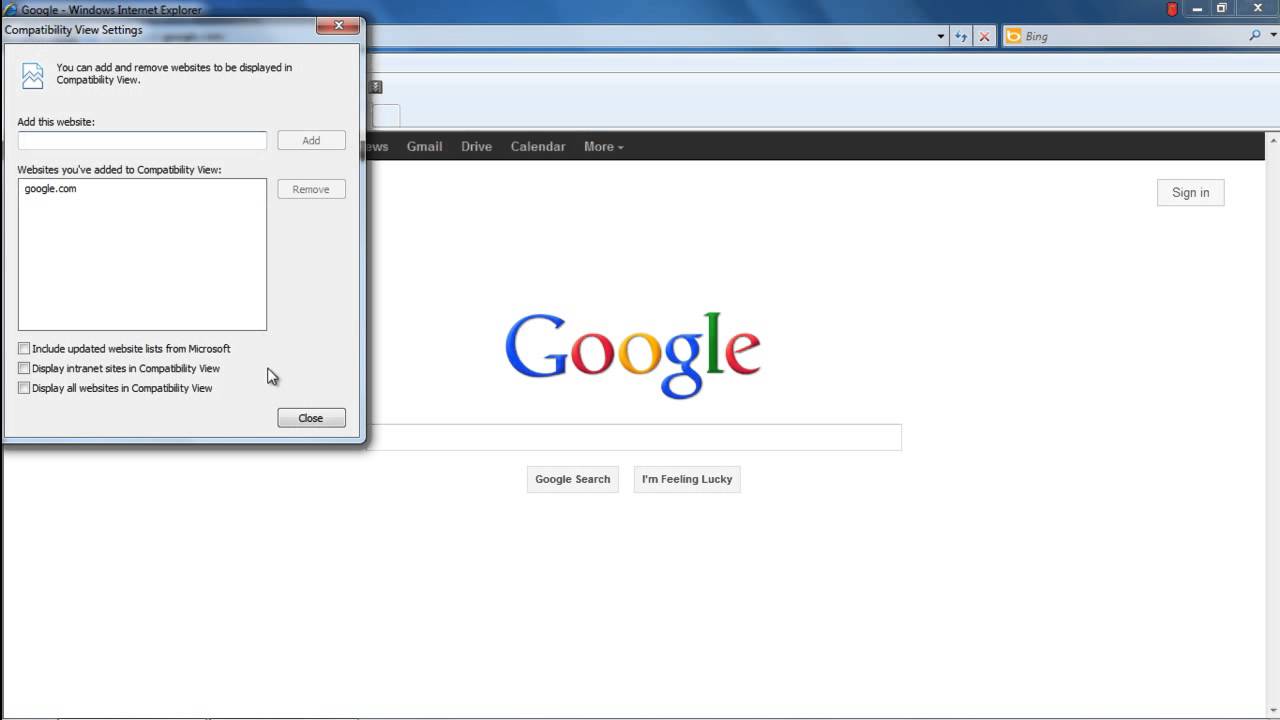This screenshot has width=1280, height=720.
Task: Click the Bing search box
Action: tap(1135, 36)
